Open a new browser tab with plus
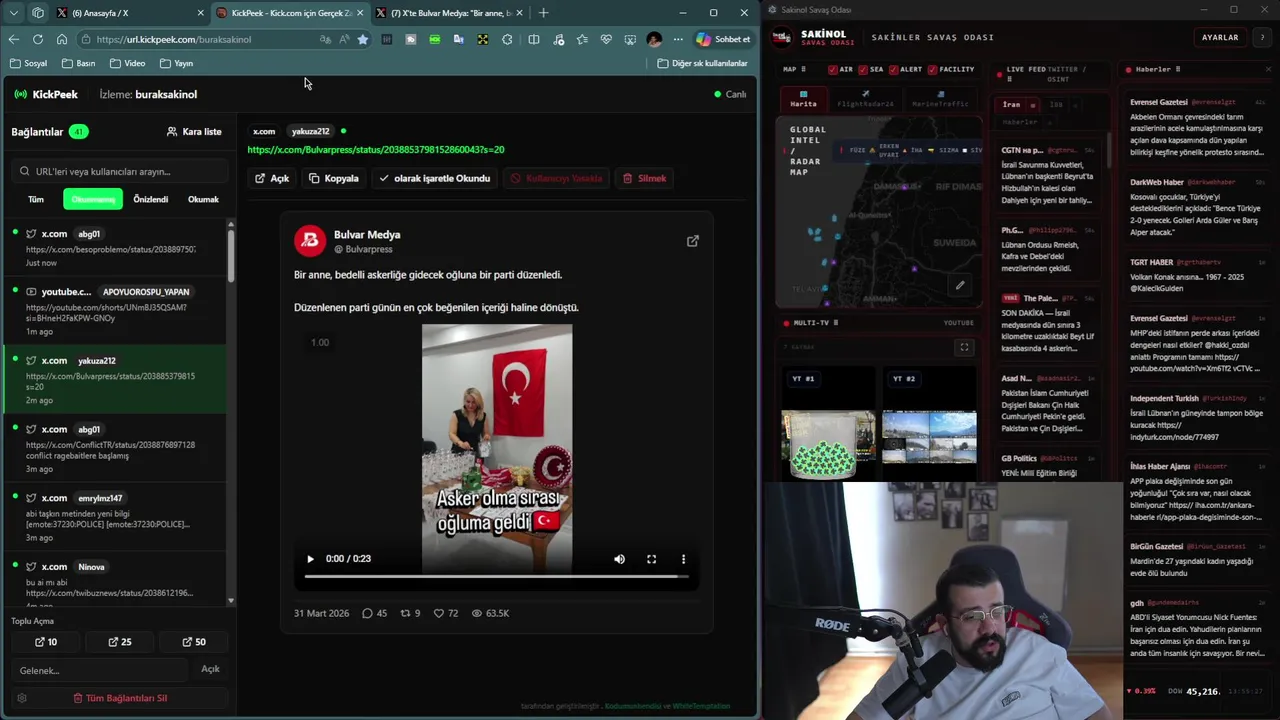 [543, 13]
